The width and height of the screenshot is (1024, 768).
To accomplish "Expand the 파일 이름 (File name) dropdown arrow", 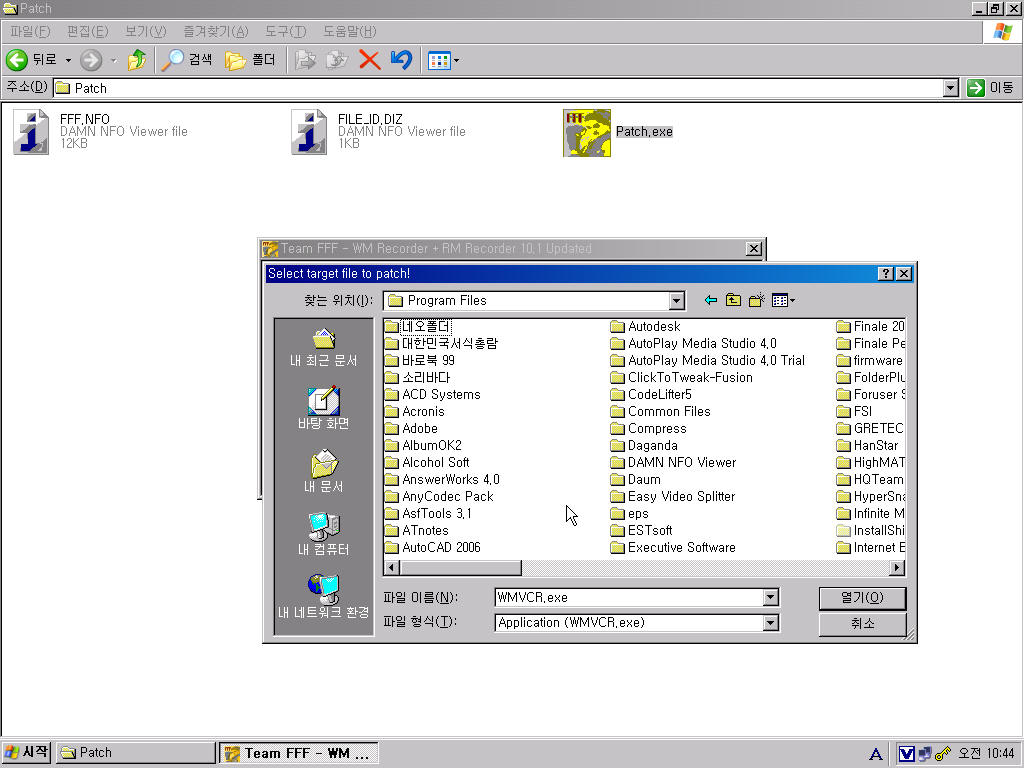I will (771, 598).
